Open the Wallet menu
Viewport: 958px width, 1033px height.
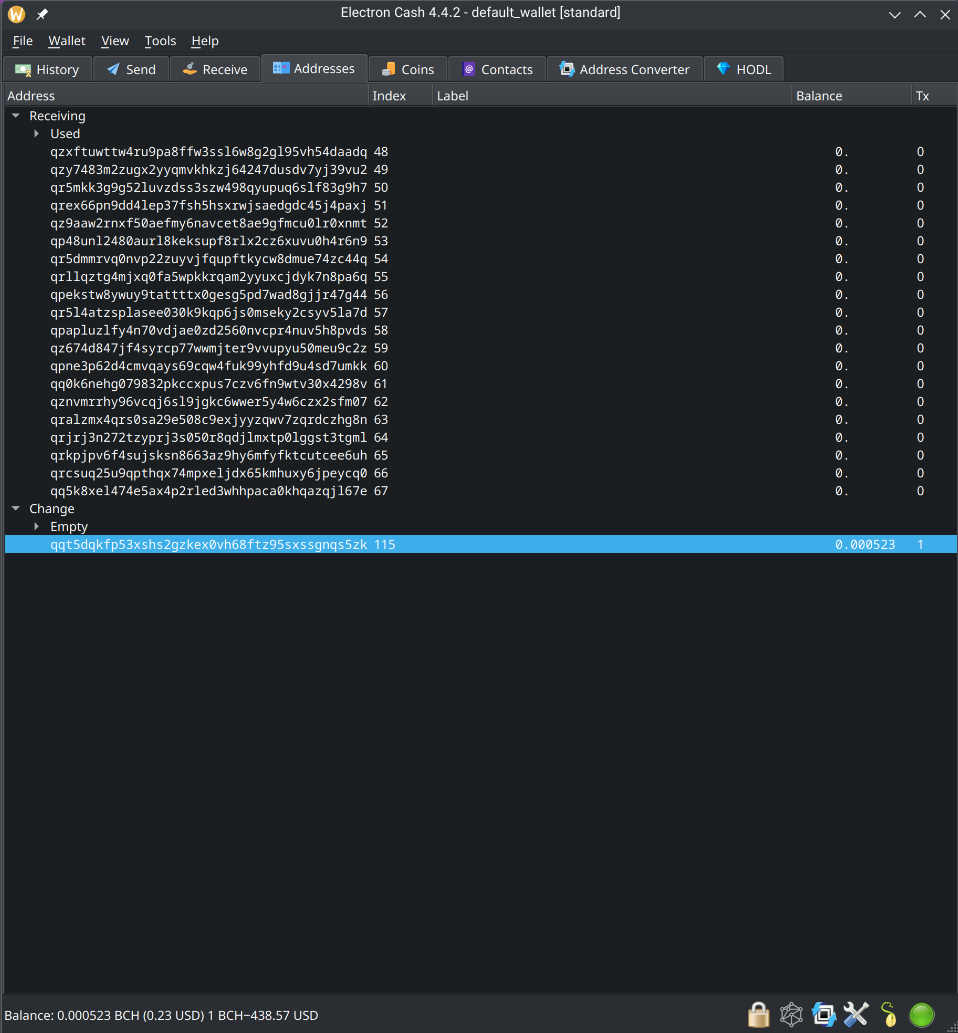click(67, 41)
